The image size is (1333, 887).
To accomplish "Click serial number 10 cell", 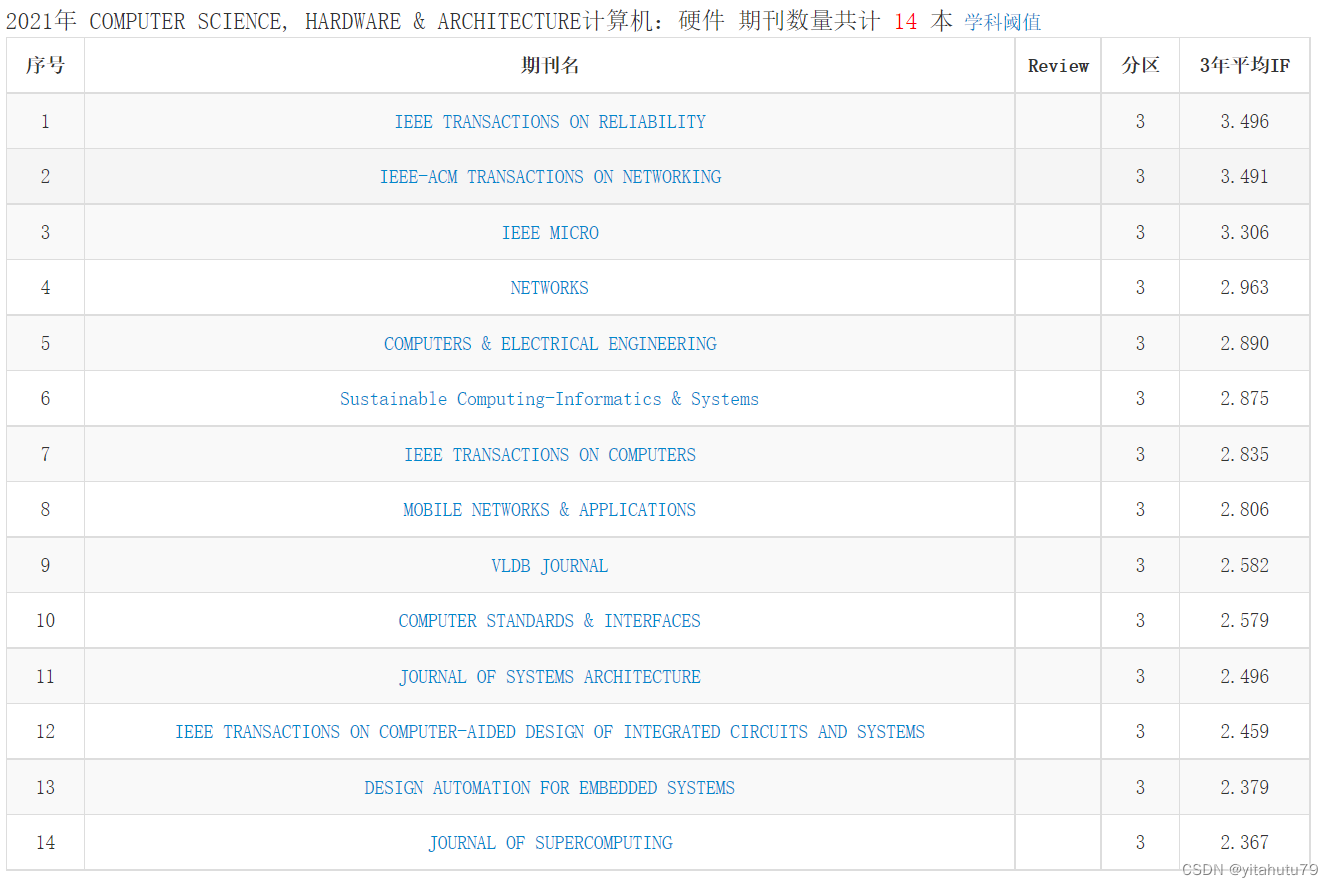I will (45, 621).
